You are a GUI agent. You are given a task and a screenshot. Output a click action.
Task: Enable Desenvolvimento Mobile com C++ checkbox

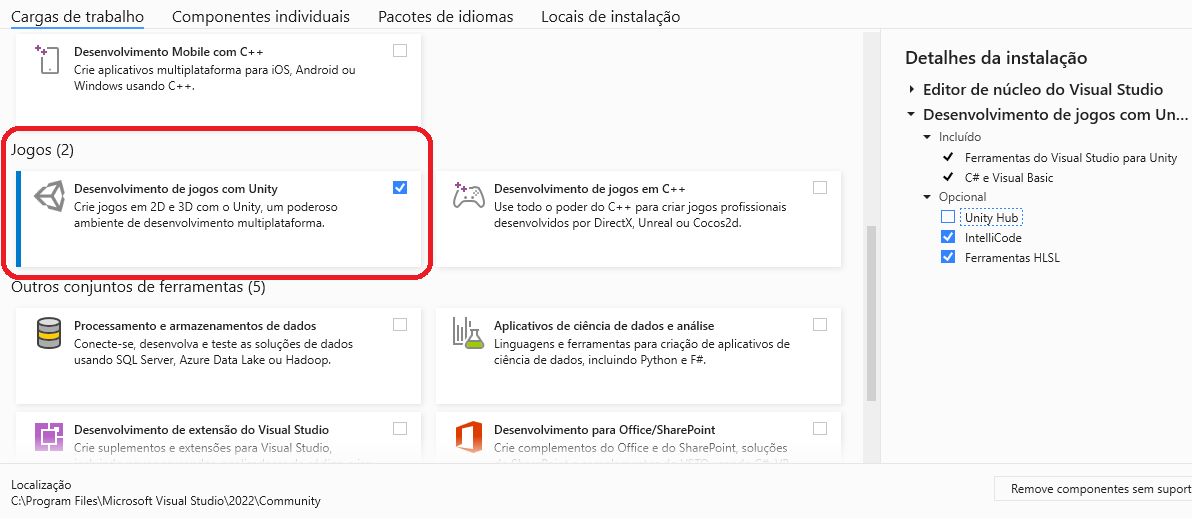coord(400,51)
